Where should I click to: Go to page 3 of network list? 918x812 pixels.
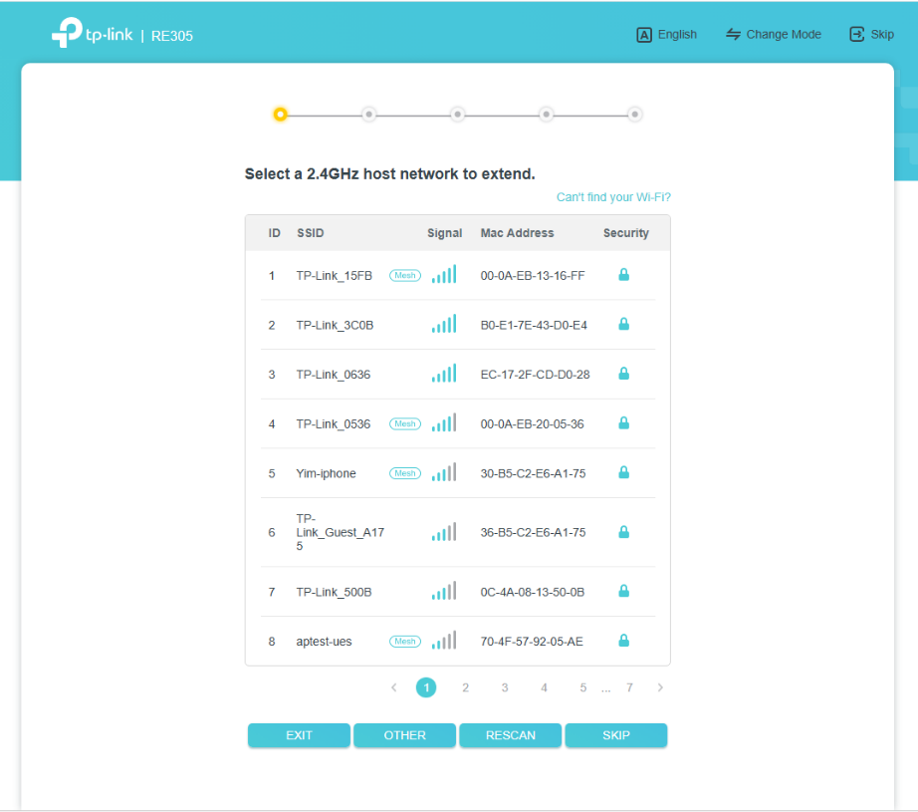point(505,687)
